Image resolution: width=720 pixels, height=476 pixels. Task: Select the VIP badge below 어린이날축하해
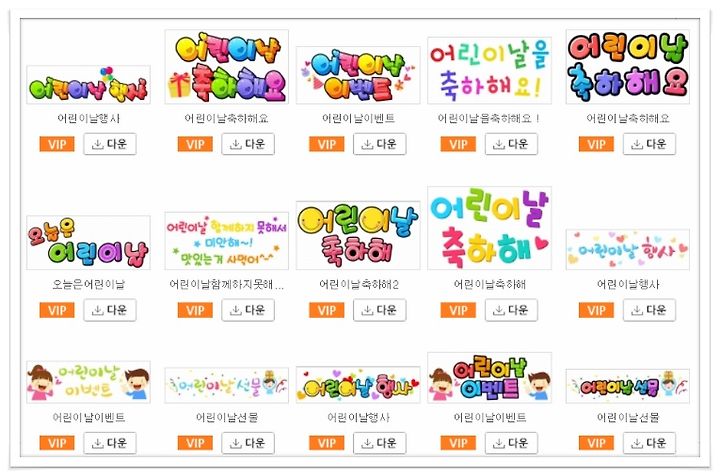tap(458, 310)
